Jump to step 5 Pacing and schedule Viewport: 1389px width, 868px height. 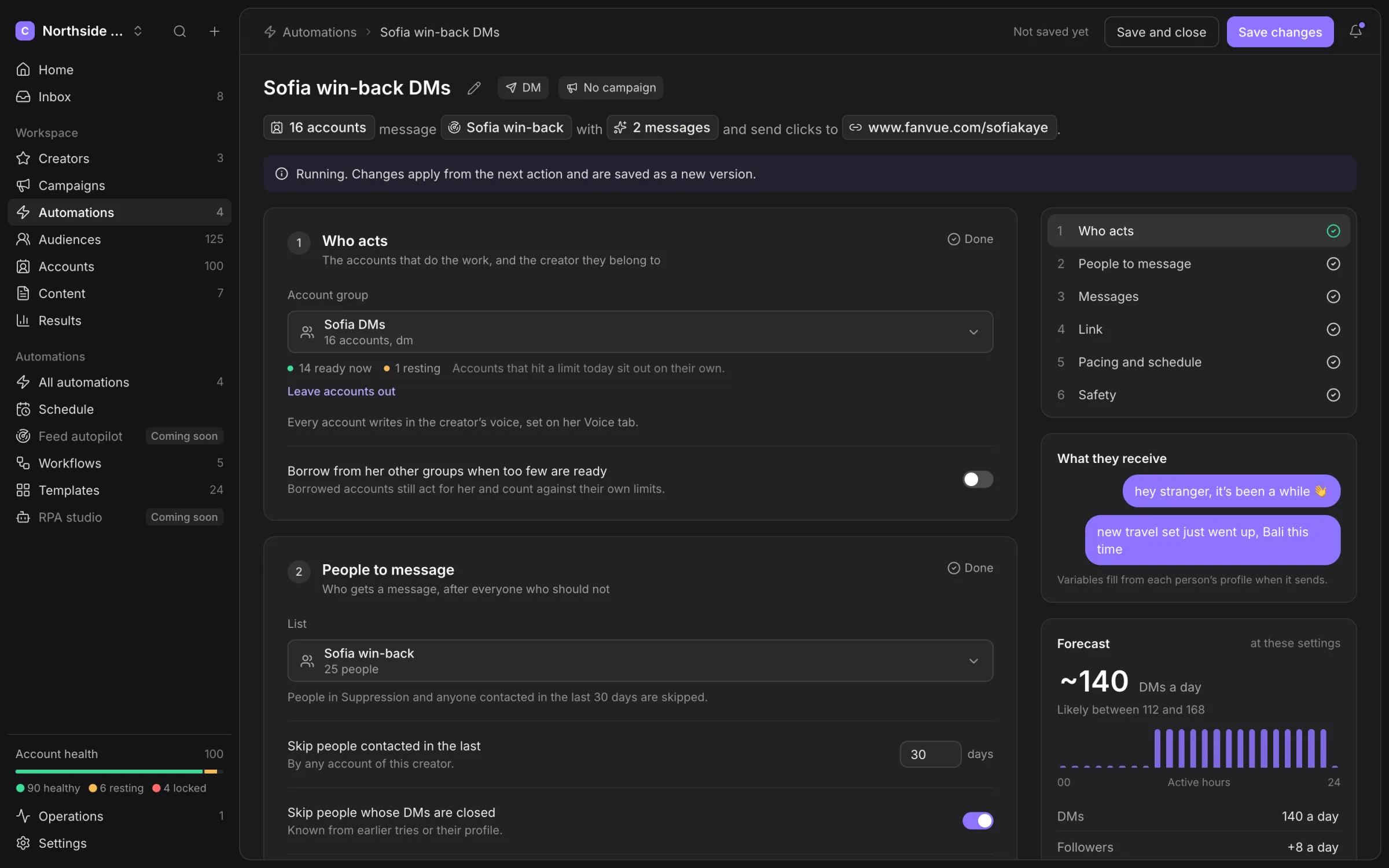point(1199,362)
